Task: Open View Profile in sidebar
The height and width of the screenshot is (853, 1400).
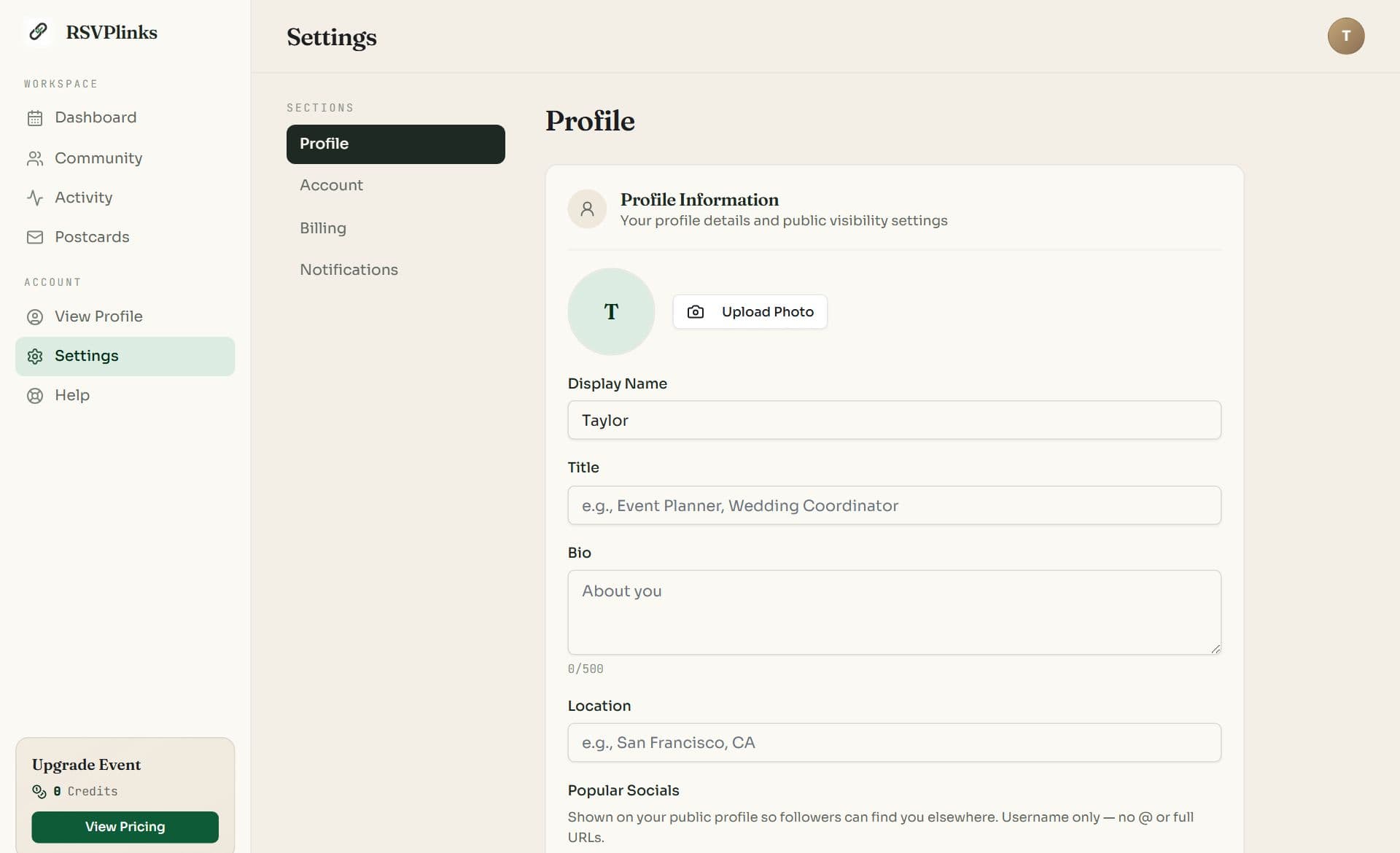Action: (x=125, y=316)
